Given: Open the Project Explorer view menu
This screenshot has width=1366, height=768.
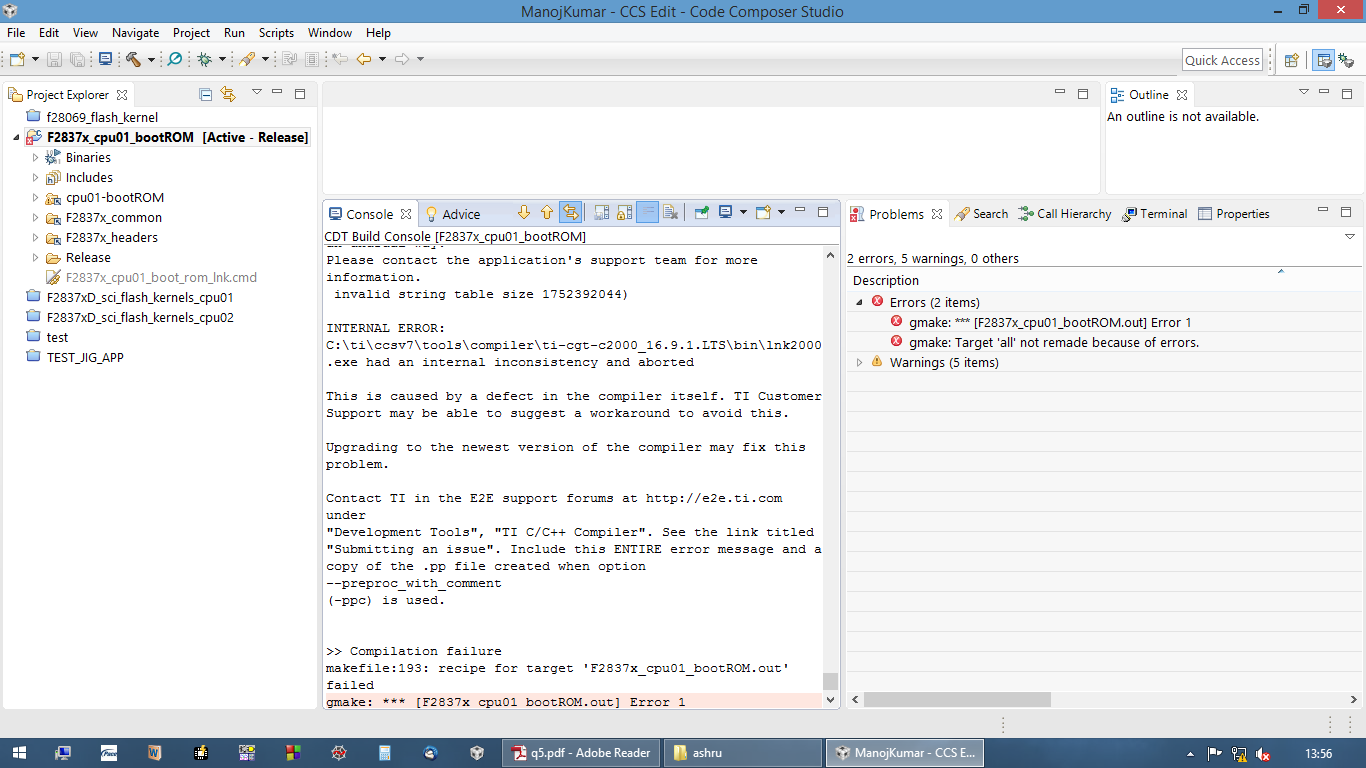Looking at the screenshot, I should click(x=257, y=92).
